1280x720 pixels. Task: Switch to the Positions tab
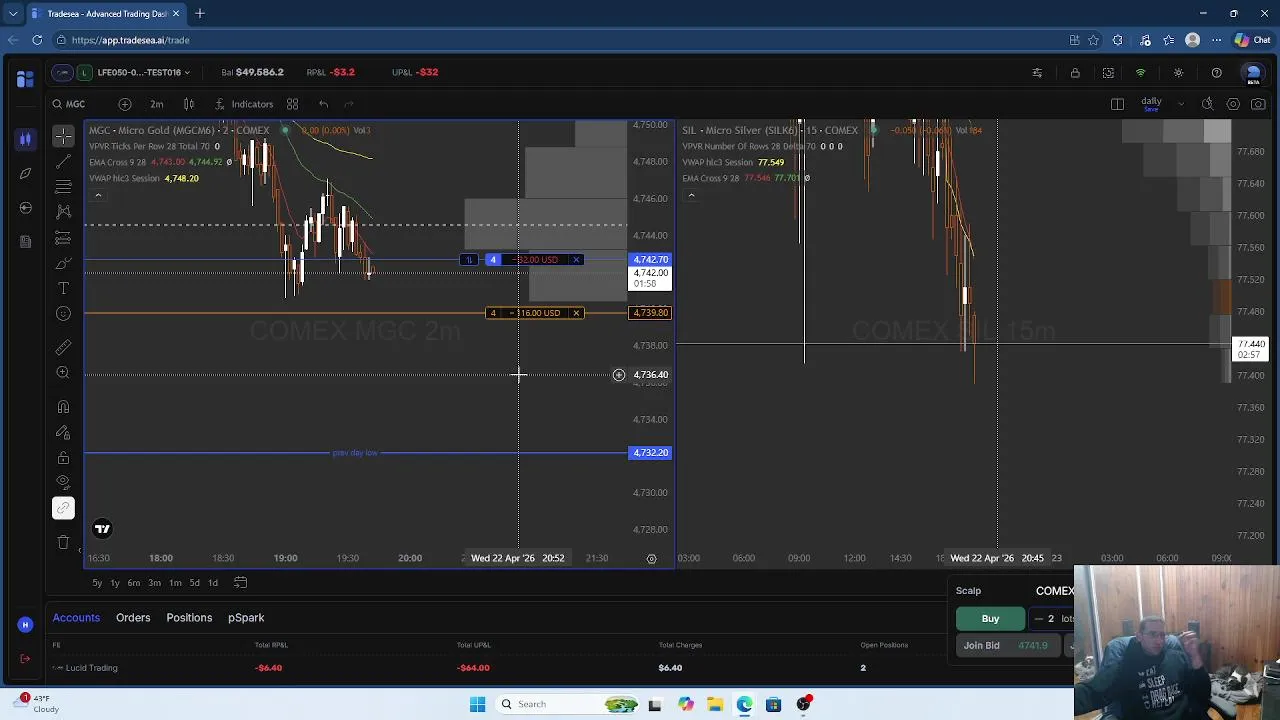click(189, 618)
